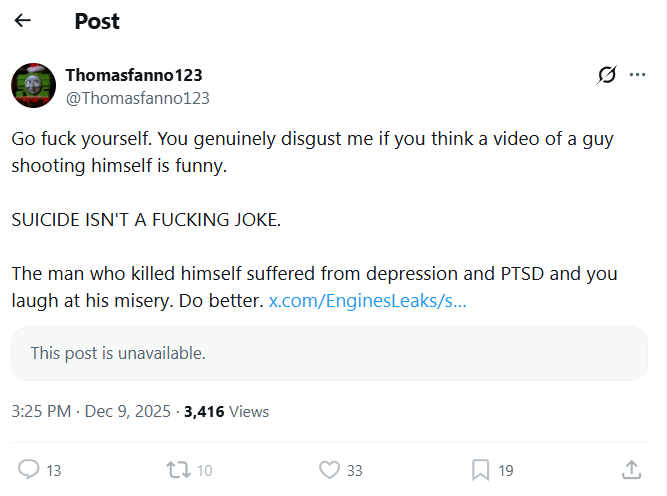Click the Thomasfanno123 display name

coord(134,75)
